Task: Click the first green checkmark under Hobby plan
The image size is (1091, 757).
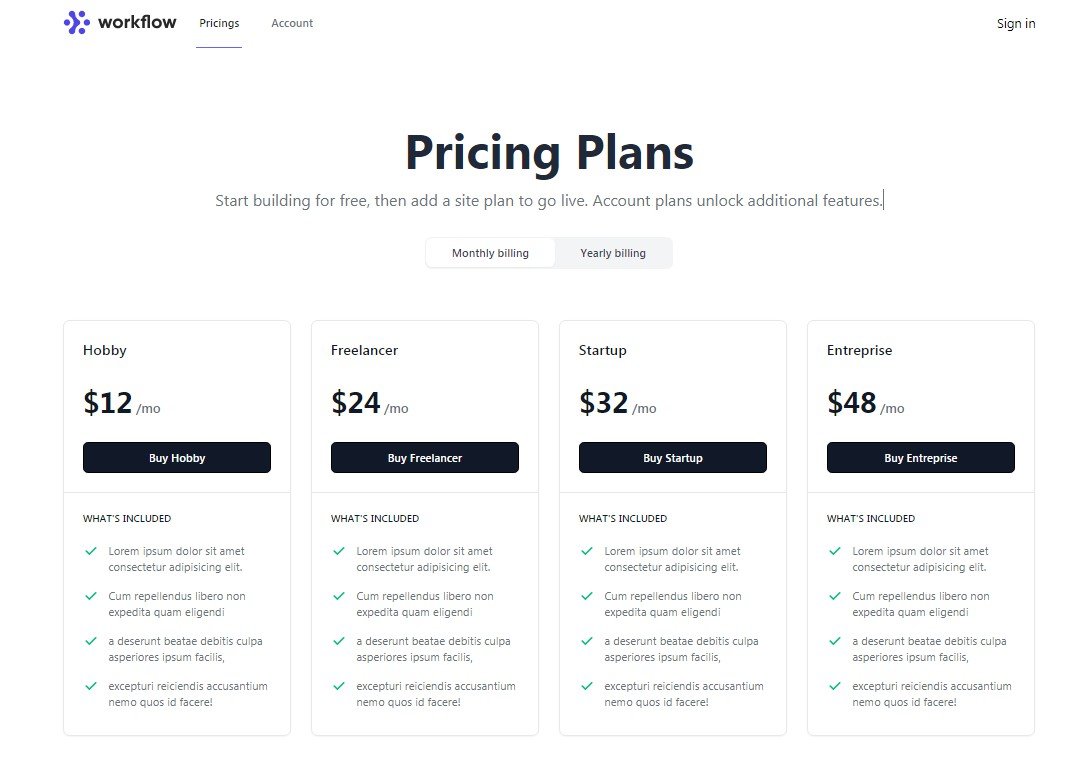Action: click(90, 551)
